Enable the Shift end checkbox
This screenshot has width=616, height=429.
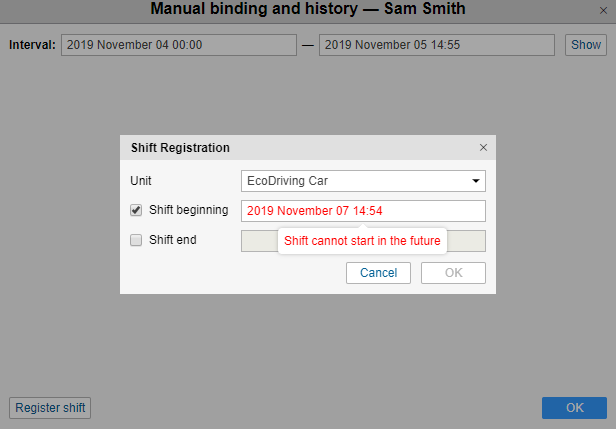click(136, 240)
